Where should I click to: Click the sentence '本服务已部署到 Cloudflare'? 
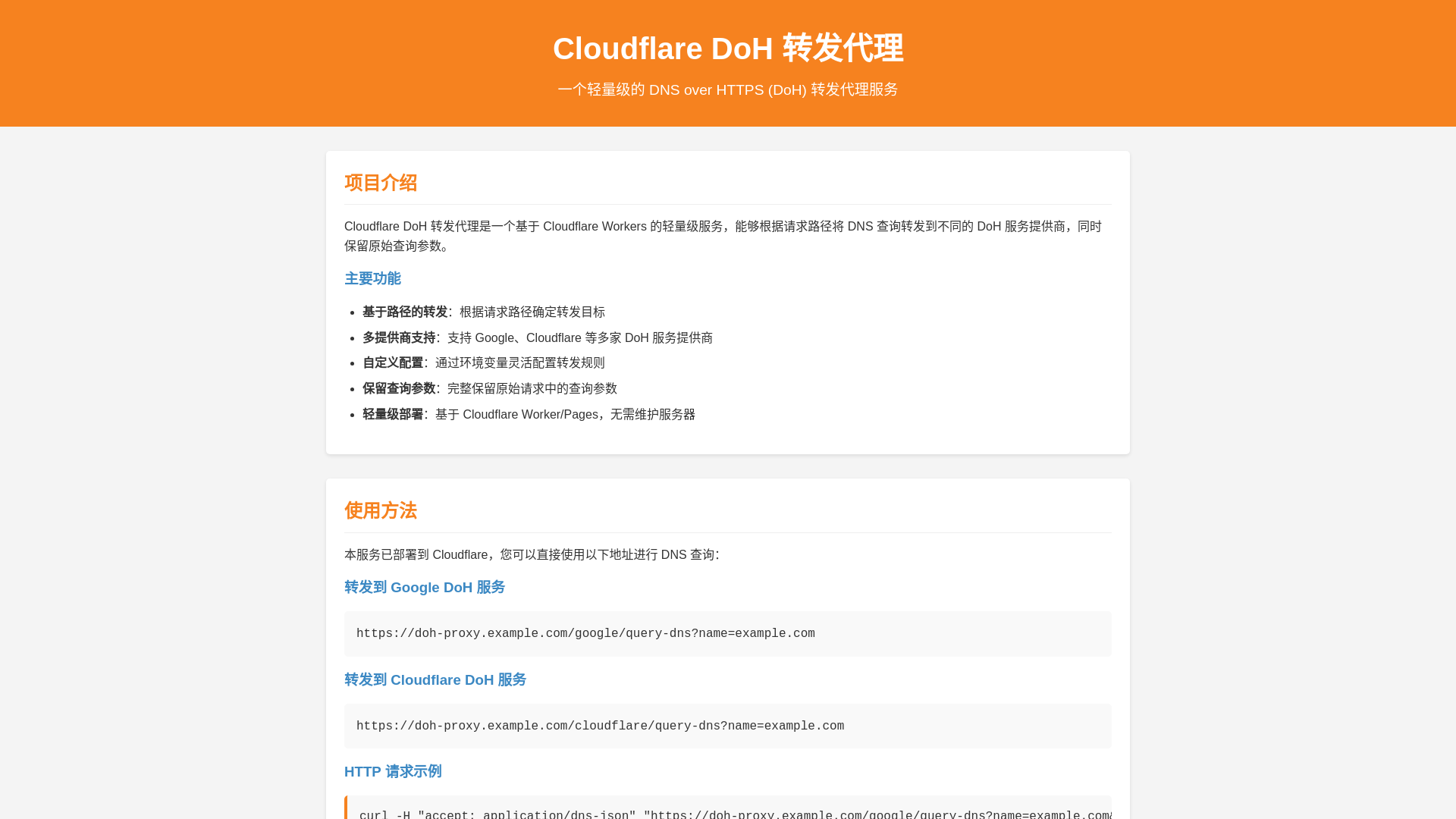pyautogui.click(x=532, y=554)
